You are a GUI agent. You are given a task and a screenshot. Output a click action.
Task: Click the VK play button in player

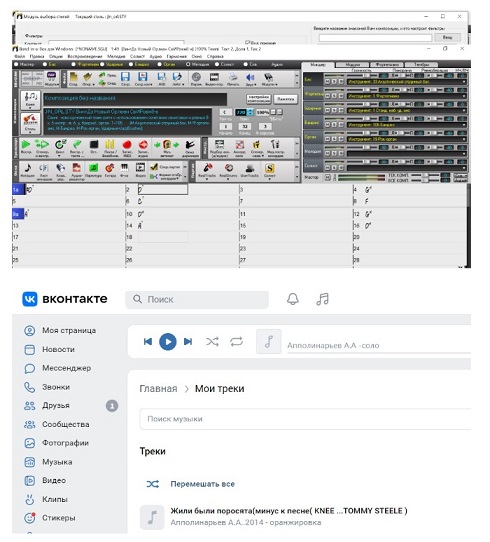pyautogui.click(x=168, y=342)
